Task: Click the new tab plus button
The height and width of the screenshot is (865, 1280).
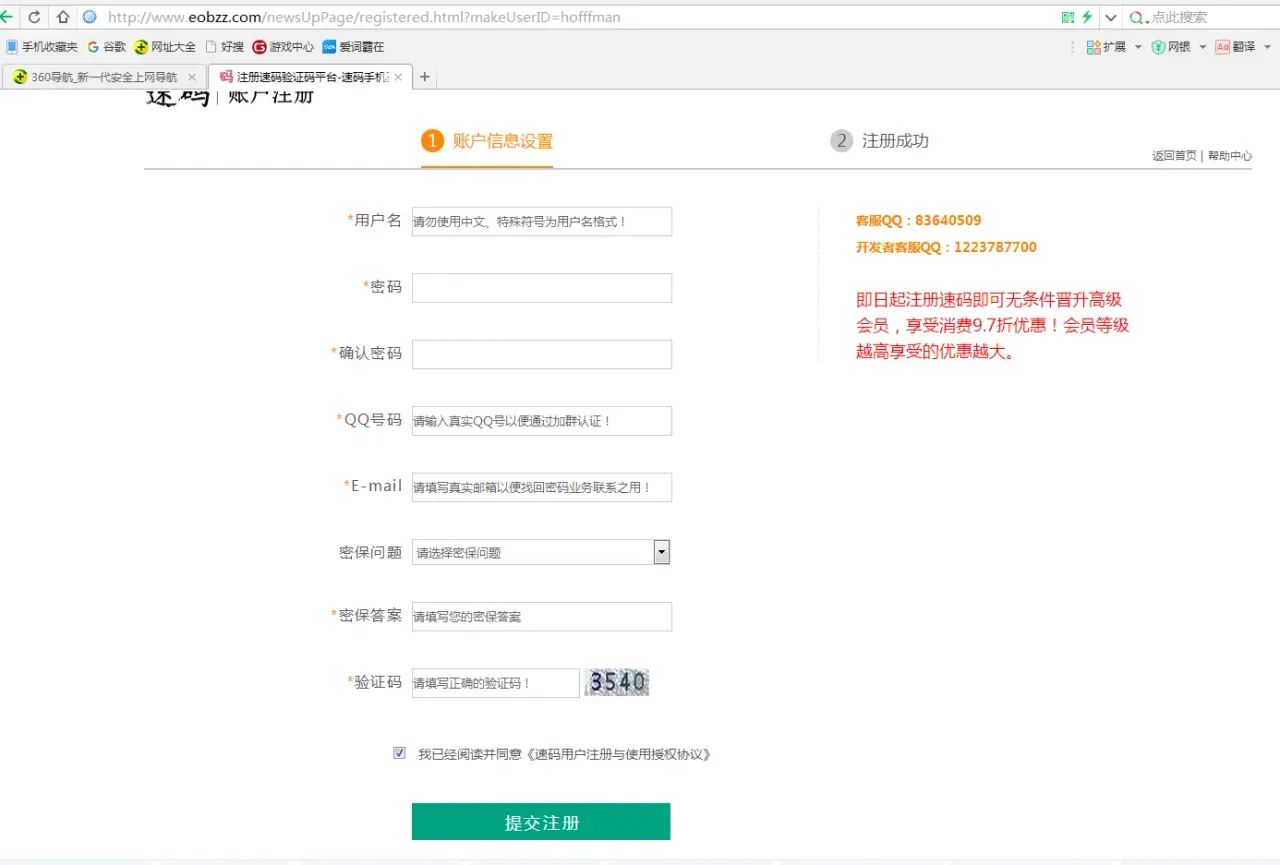Action: pyautogui.click(x=425, y=77)
